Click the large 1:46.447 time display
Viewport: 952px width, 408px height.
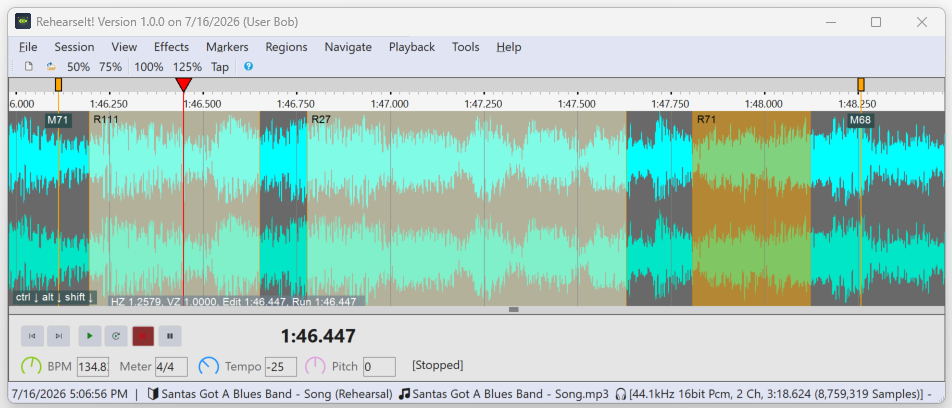tap(318, 336)
